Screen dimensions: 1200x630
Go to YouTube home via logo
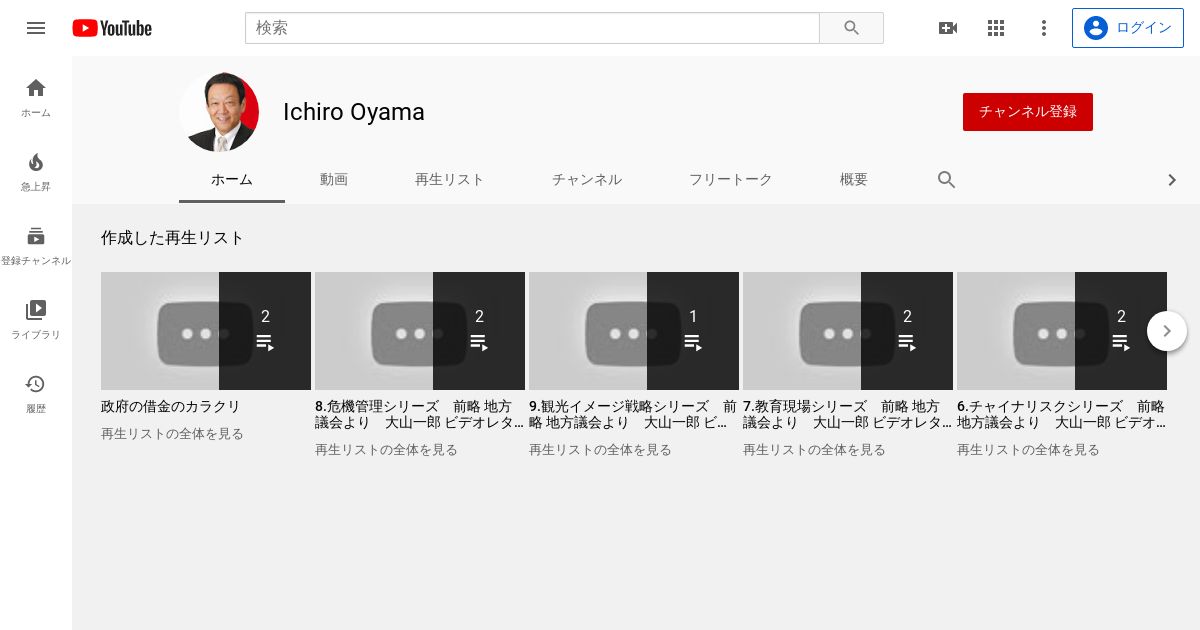(x=112, y=28)
